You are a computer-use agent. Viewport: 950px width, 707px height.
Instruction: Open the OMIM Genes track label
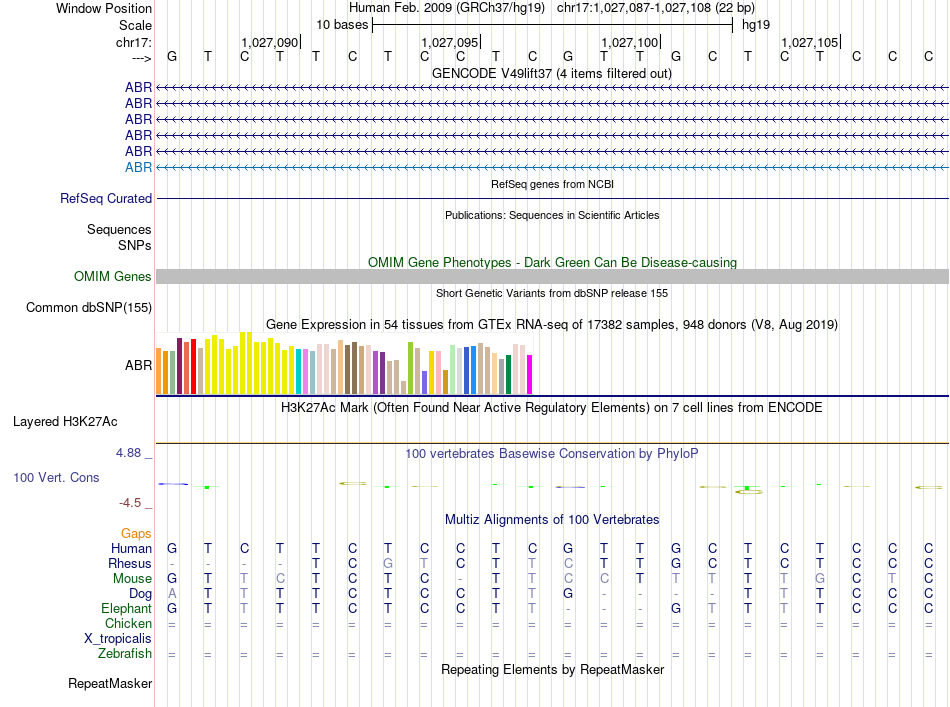pyautogui.click(x=112, y=276)
